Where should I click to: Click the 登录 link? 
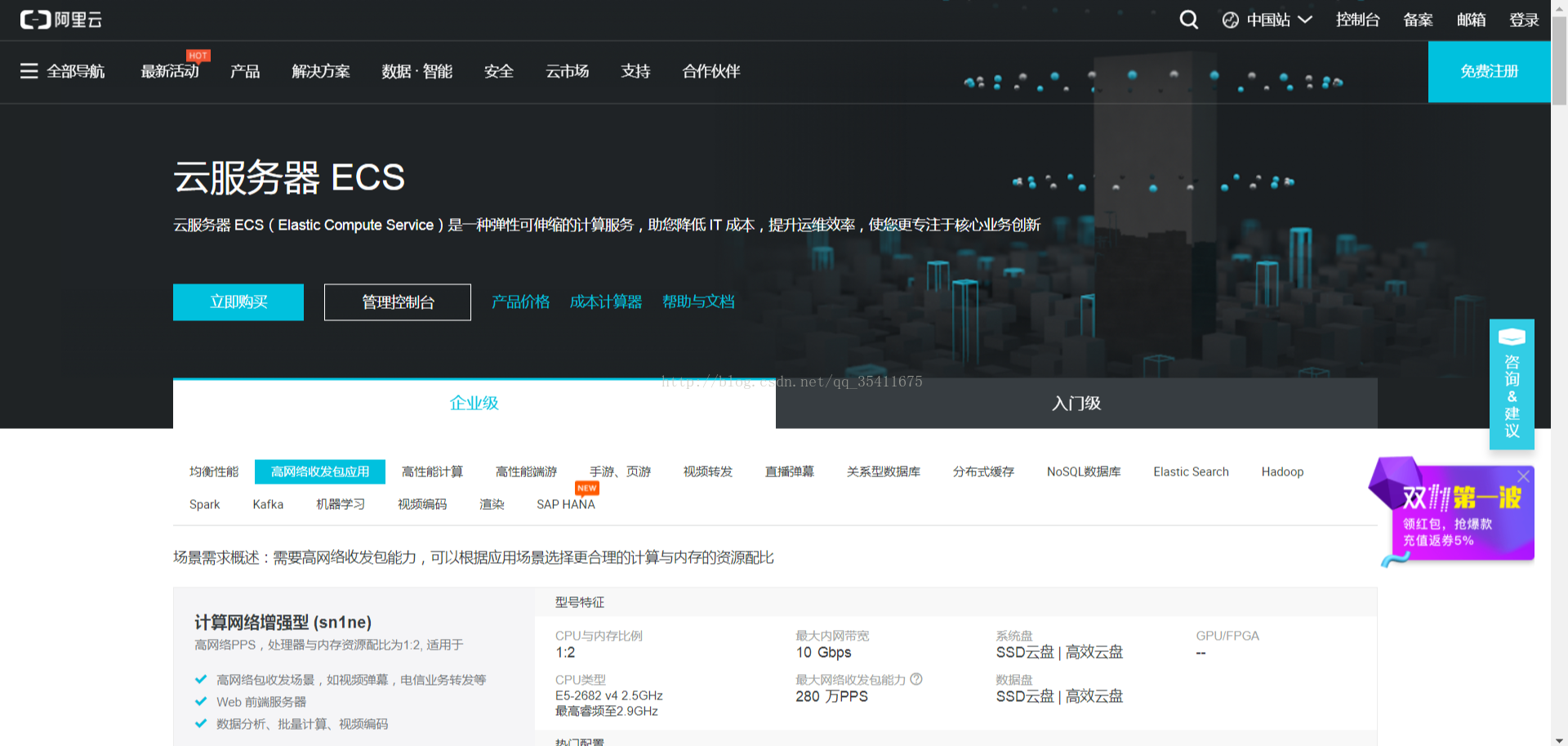click(1524, 20)
